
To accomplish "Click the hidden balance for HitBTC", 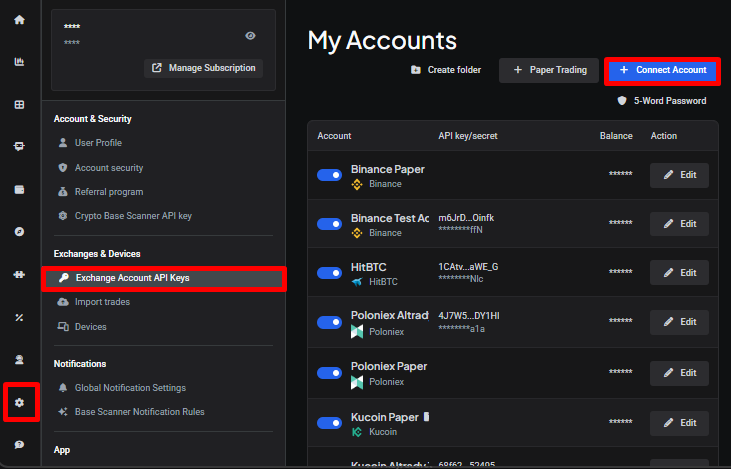I will click(x=621, y=272).
